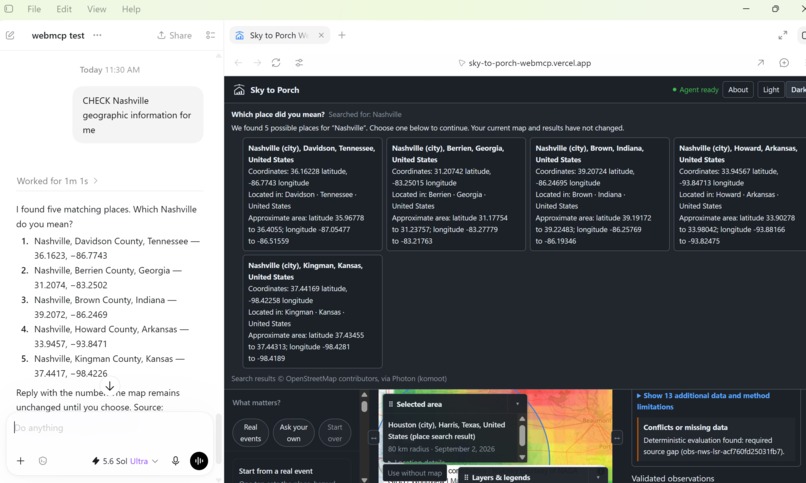Select the Conflicts or missing data heading
The image size is (806, 483).
coord(685,427)
